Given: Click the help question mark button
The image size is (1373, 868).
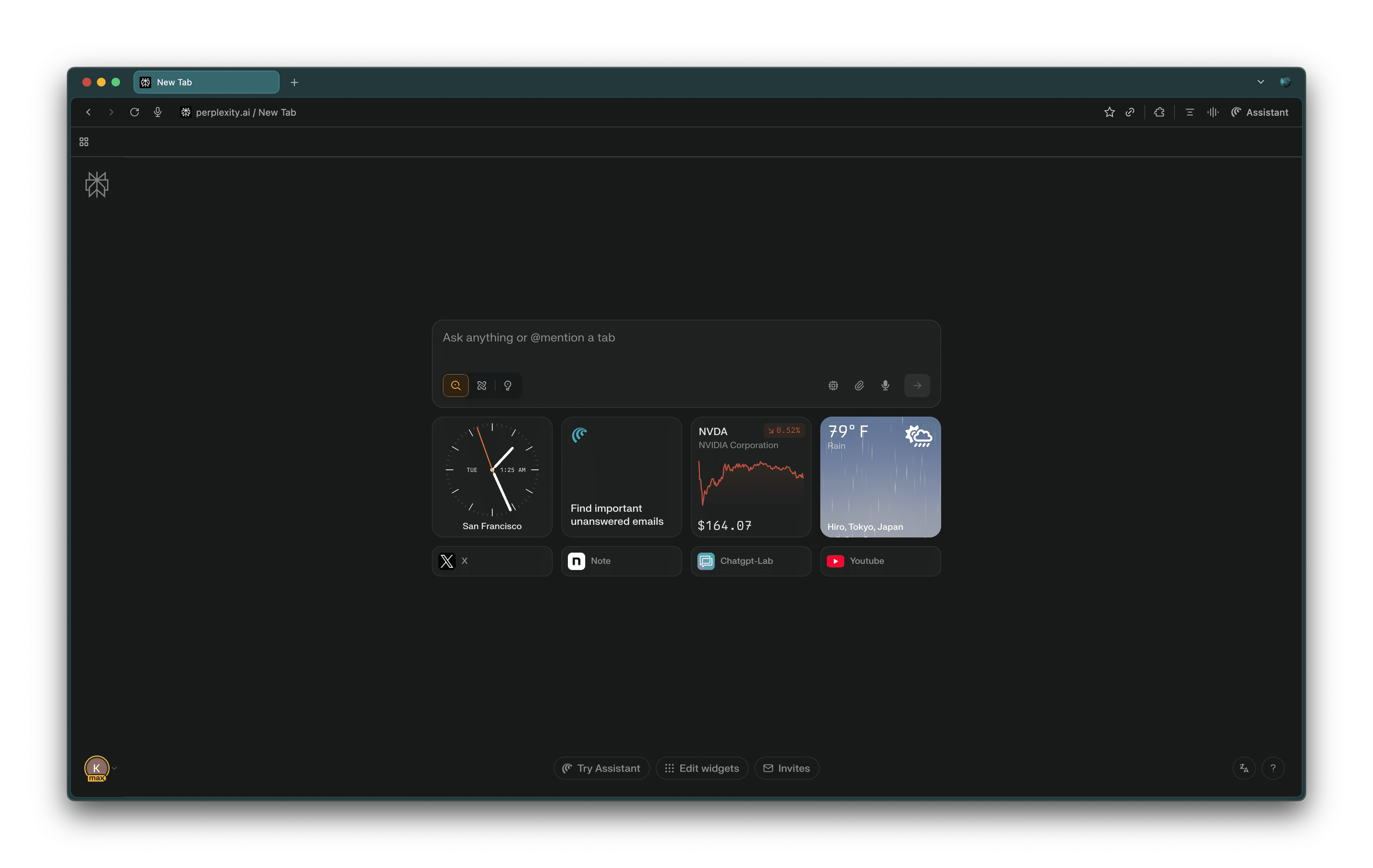Looking at the screenshot, I should (1273, 768).
